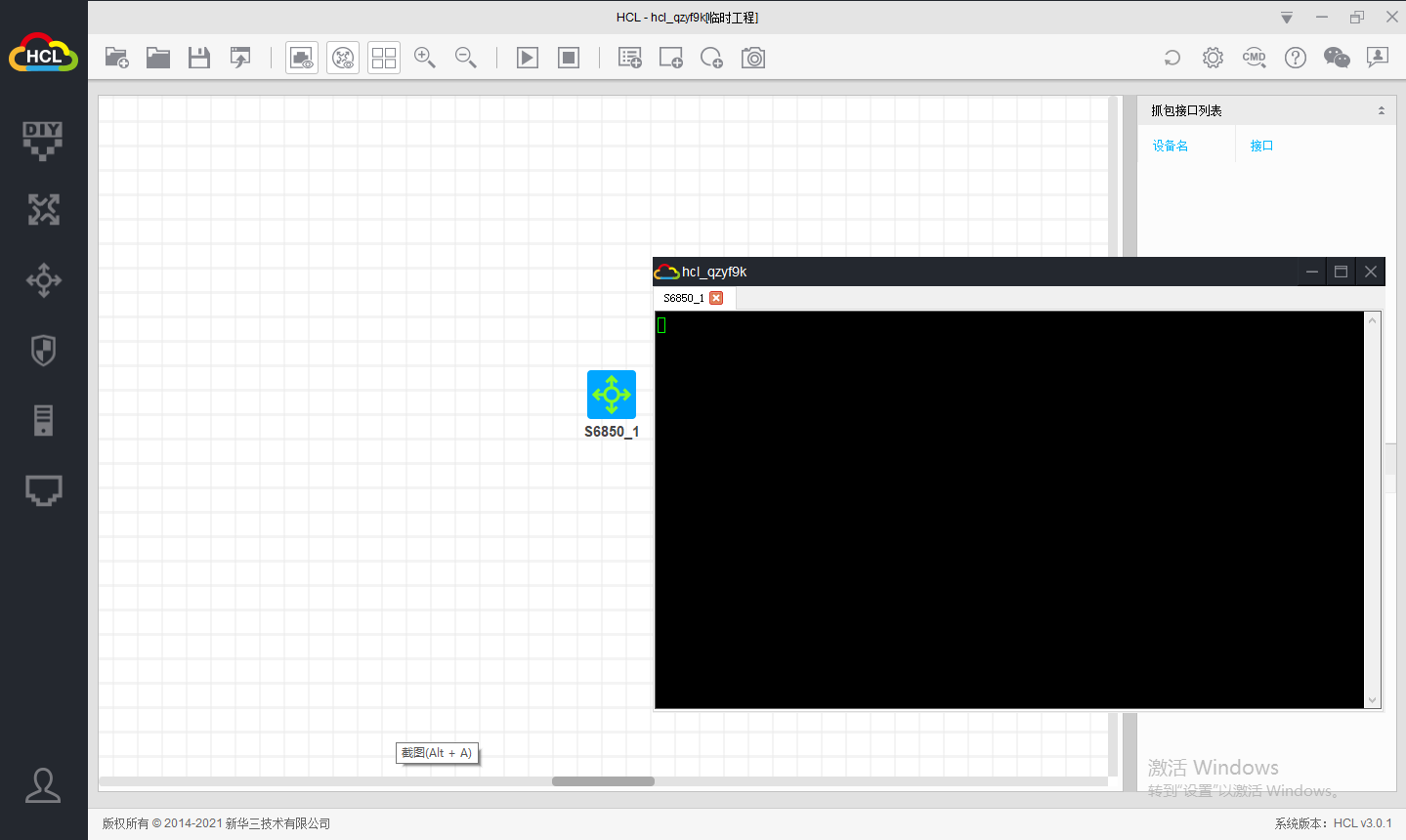Toggle the topology overview eye button
Image resolution: width=1406 pixels, height=840 pixels.
click(x=343, y=58)
